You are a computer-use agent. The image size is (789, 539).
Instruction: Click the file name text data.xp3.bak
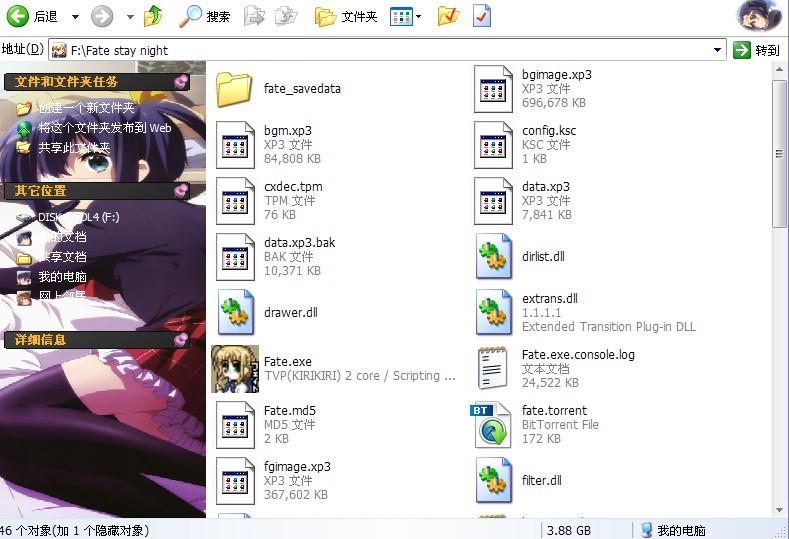coord(299,243)
